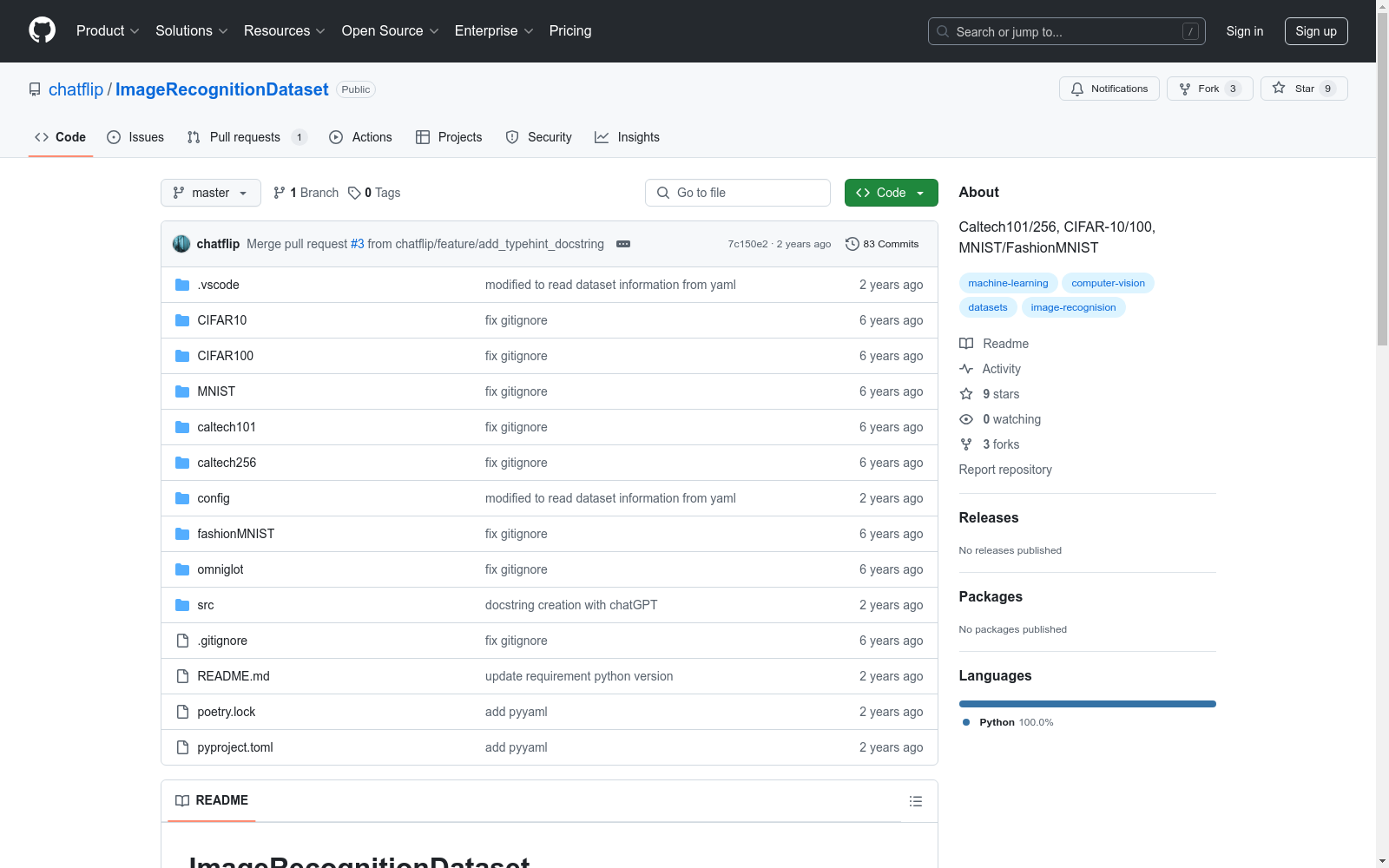Fork the repository
The height and width of the screenshot is (868, 1389).
[x=1210, y=89]
